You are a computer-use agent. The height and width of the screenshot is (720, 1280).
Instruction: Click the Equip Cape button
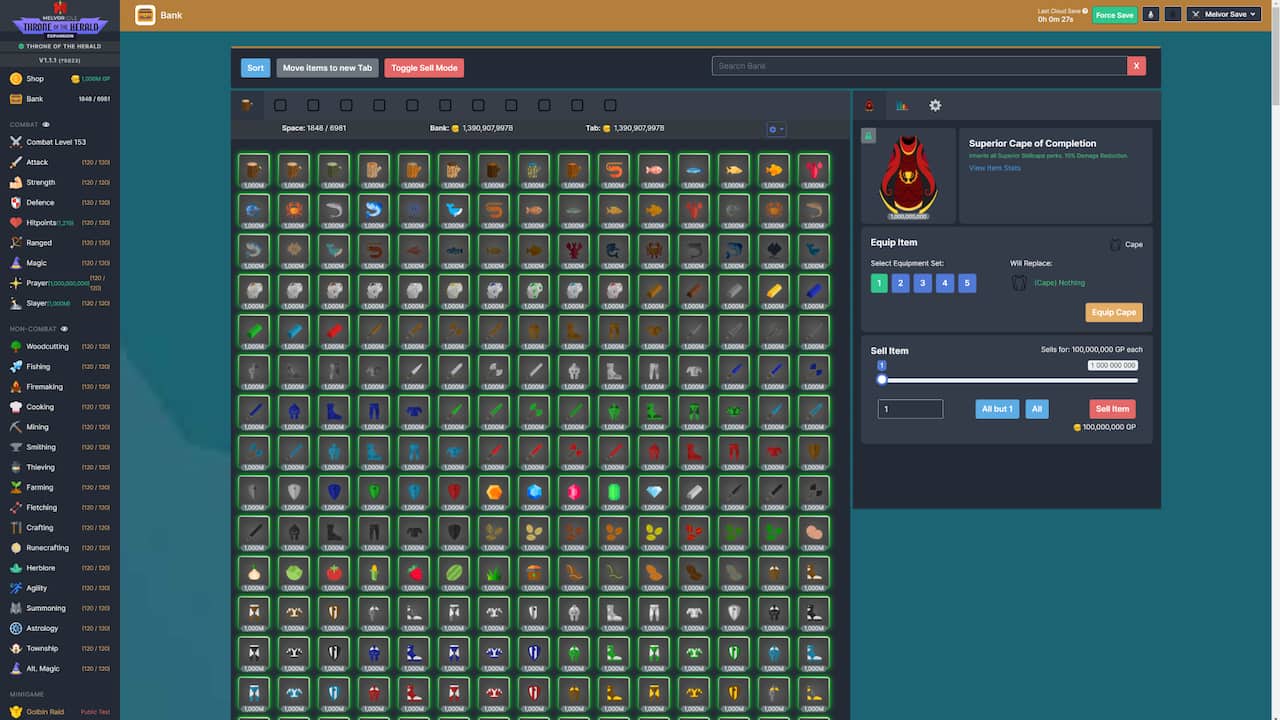point(1114,312)
